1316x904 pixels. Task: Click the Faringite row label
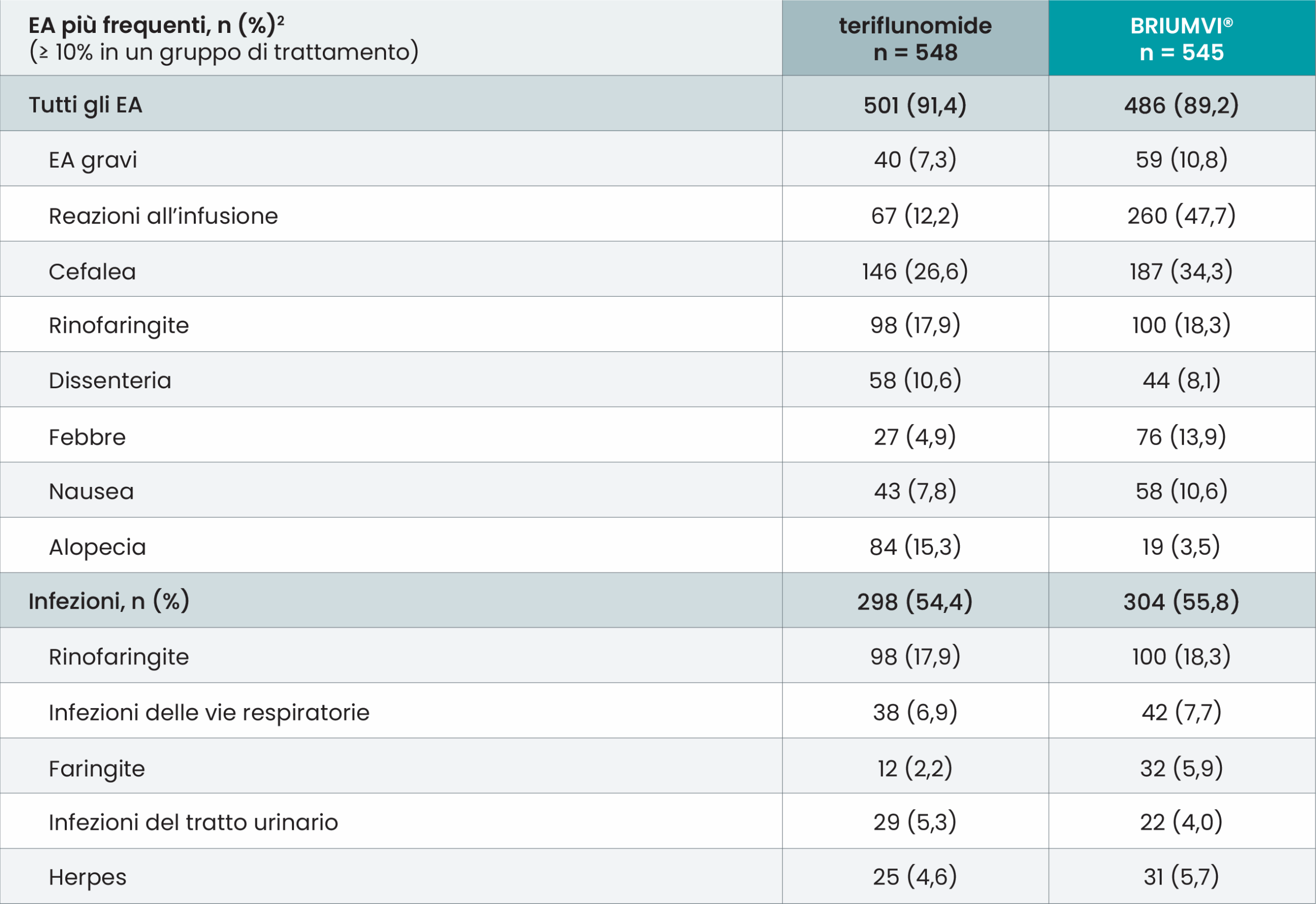pos(97,768)
